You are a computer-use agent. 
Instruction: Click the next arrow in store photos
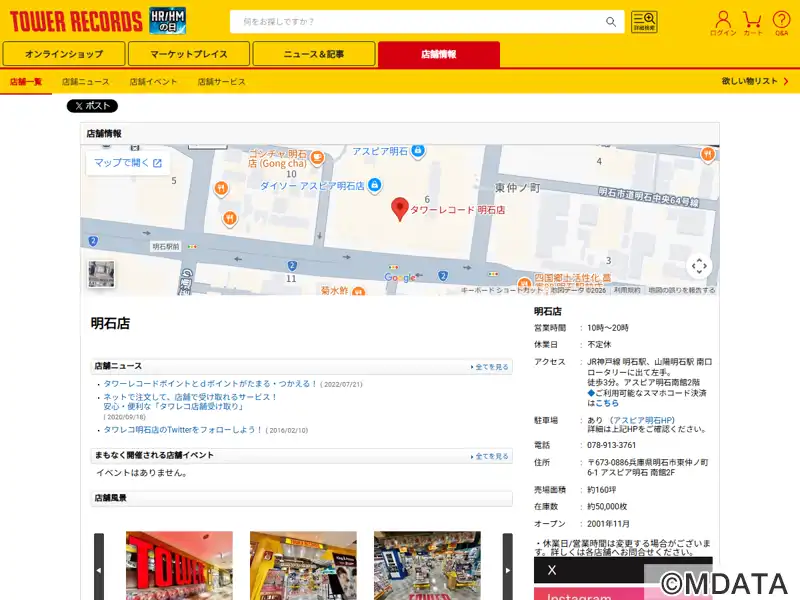tap(508, 569)
